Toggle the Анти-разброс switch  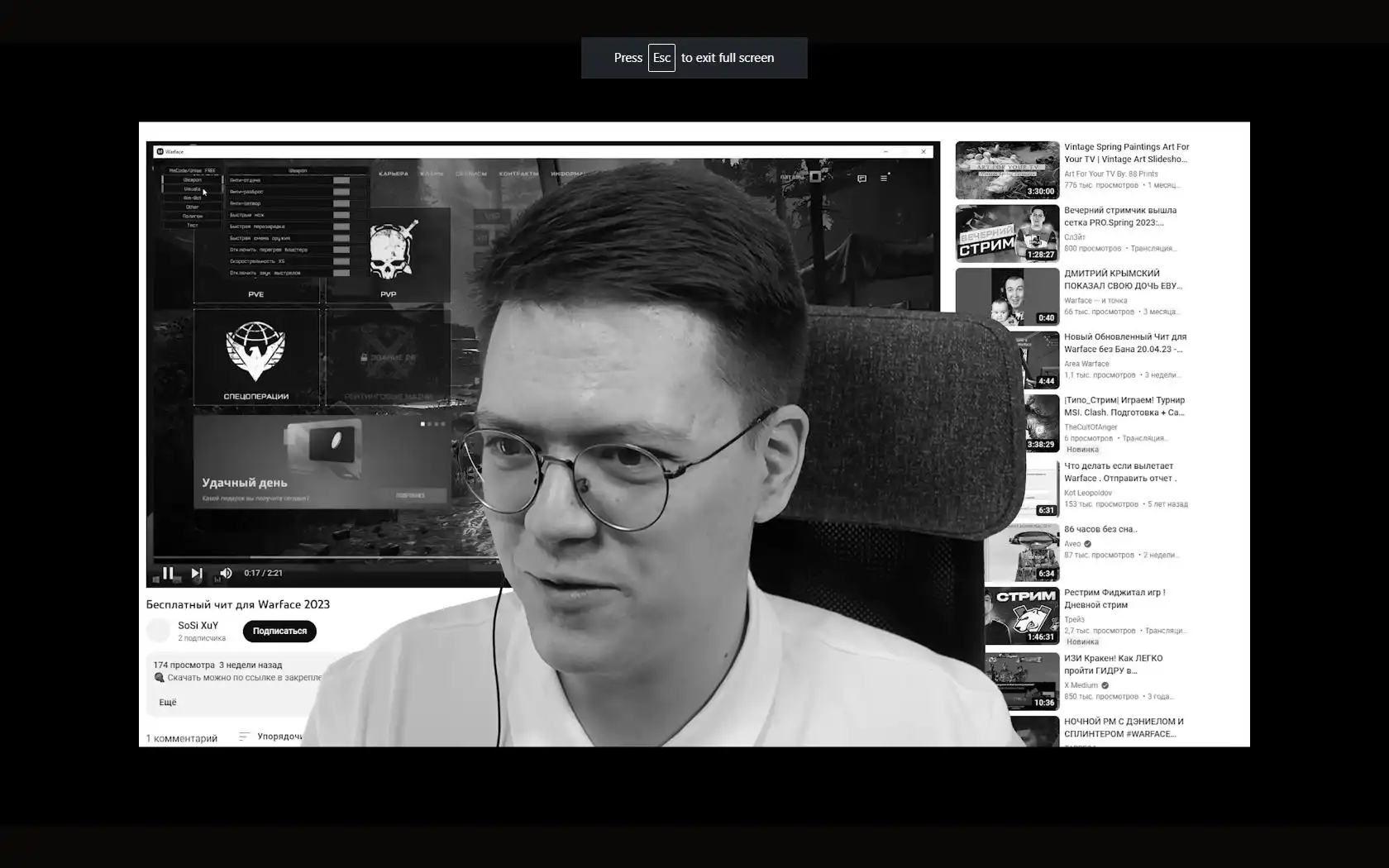(x=341, y=192)
